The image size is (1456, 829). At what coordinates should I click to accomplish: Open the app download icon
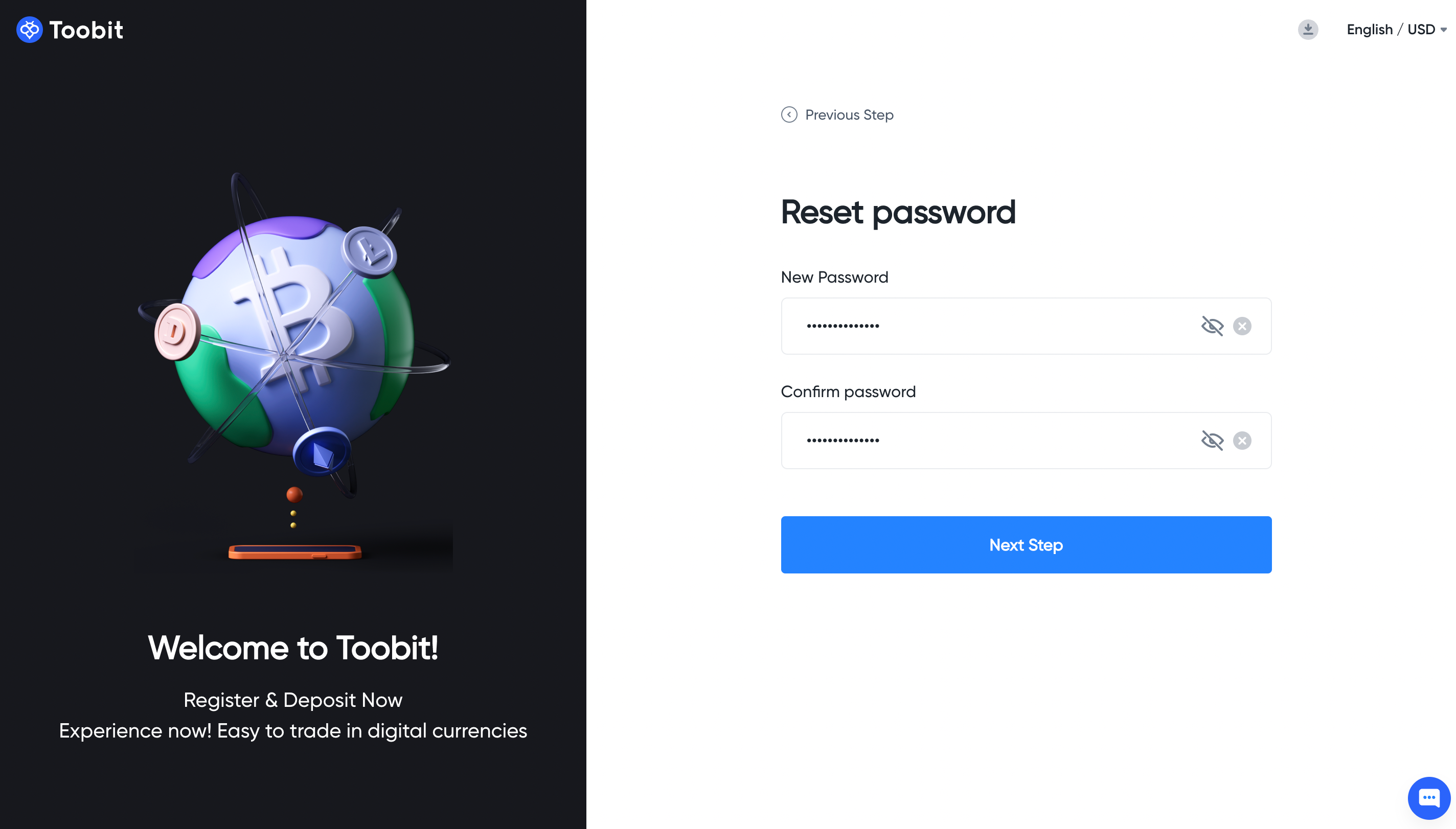pyautogui.click(x=1307, y=29)
